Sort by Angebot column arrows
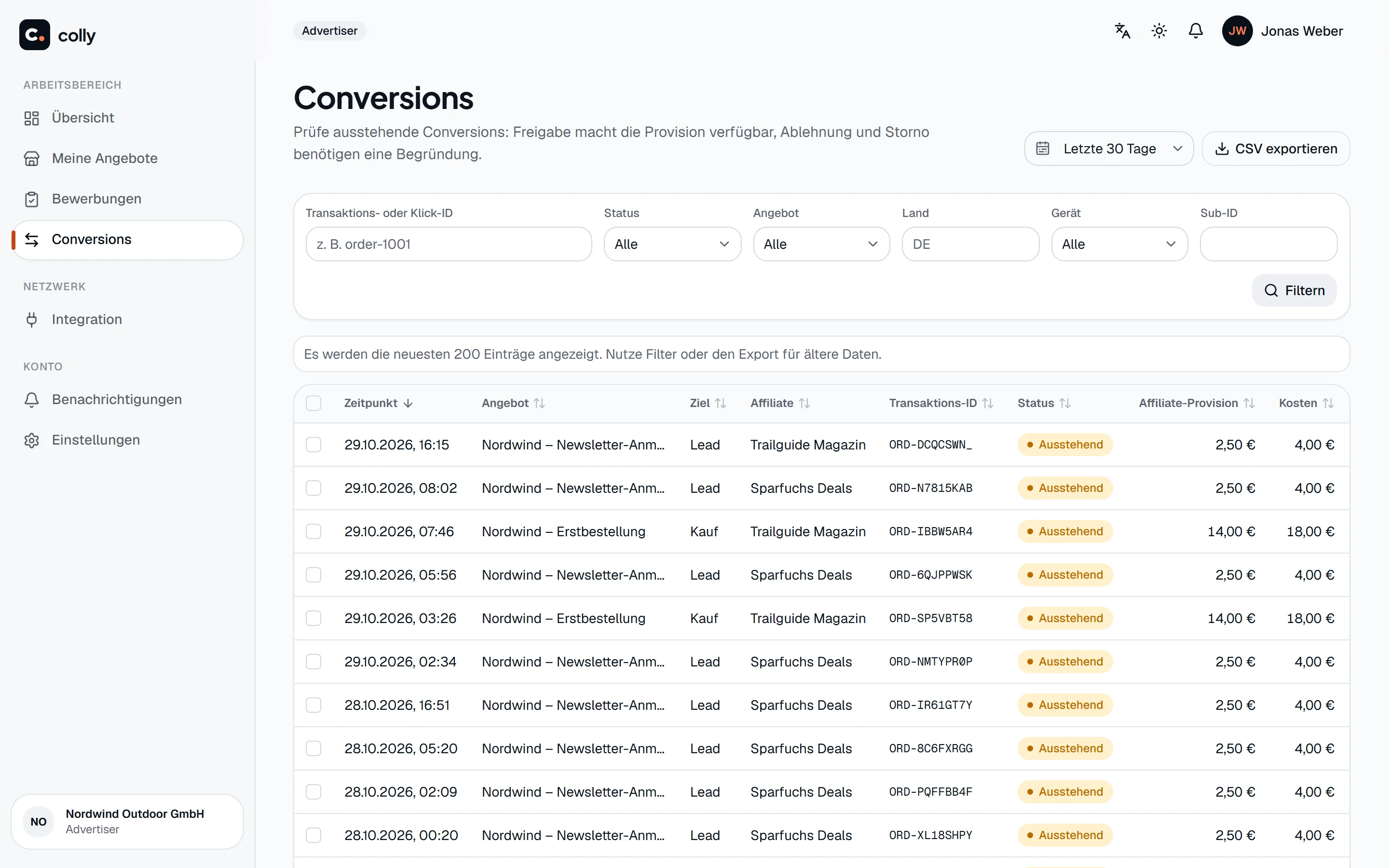The width and height of the screenshot is (1389, 868). [x=539, y=404]
